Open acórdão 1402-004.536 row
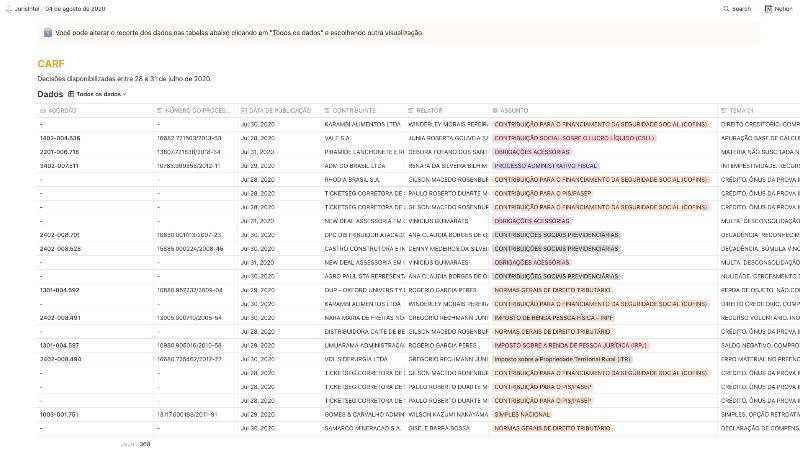 pyautogui.click(x=60, y=138)
